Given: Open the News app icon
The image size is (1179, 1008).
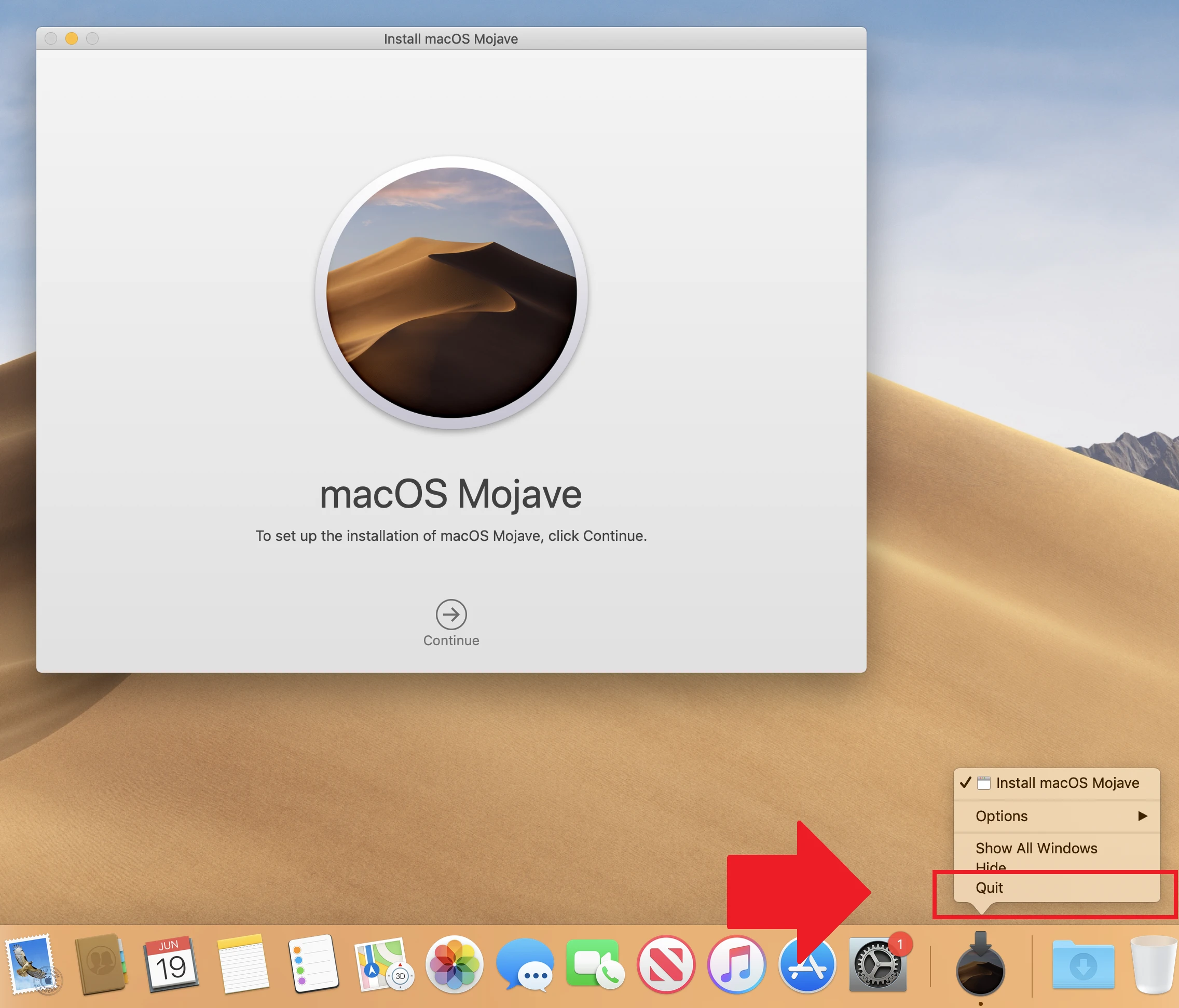Looking at the screenshot, I should click(666, 964).
